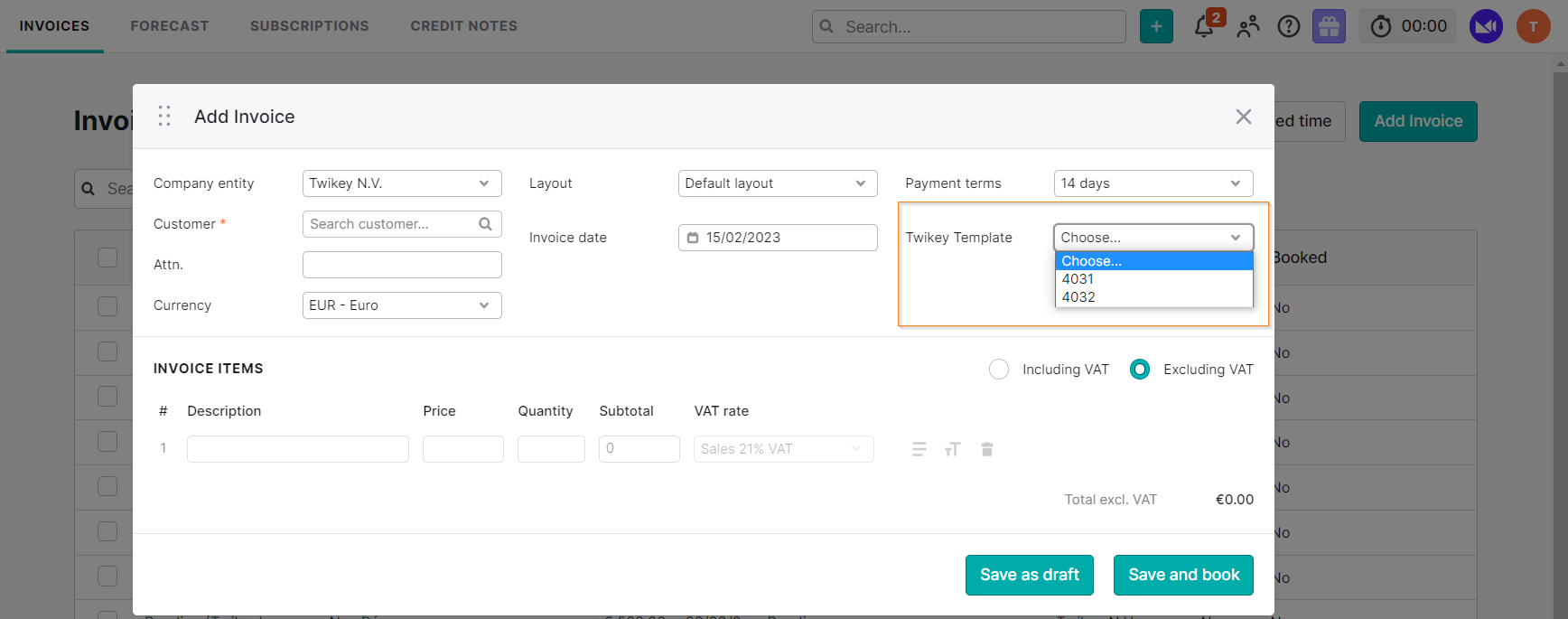Tick the select-all checkbox in table header

[x=107, y=258]
